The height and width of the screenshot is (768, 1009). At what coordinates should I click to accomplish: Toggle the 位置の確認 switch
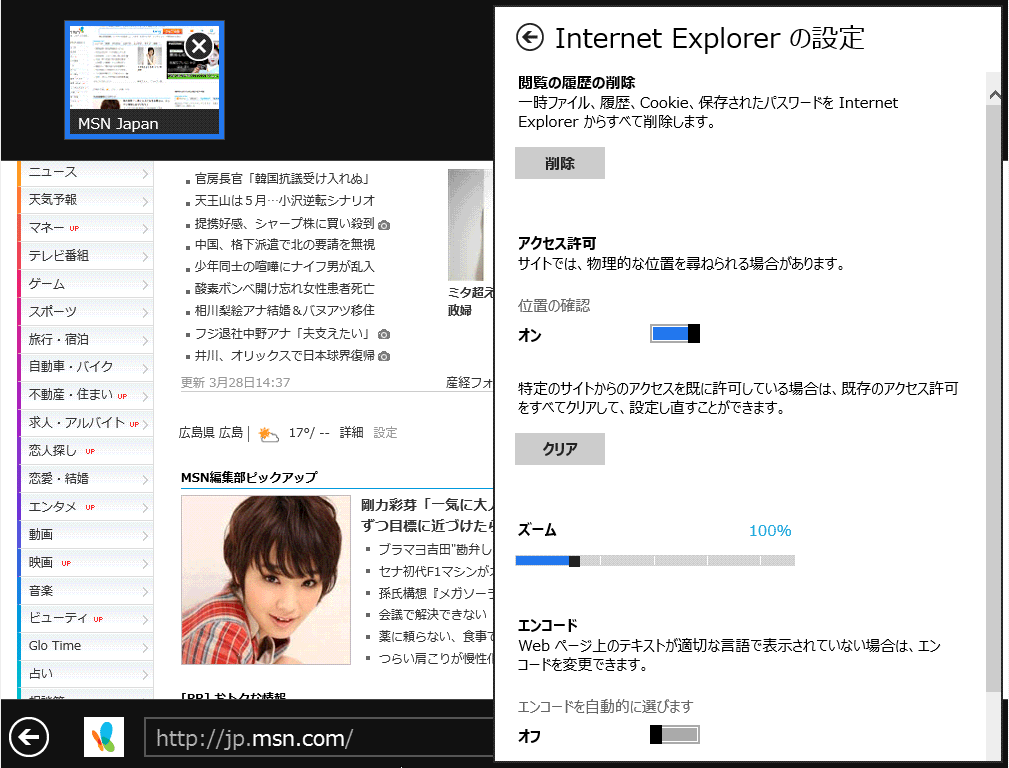[674, 333]
